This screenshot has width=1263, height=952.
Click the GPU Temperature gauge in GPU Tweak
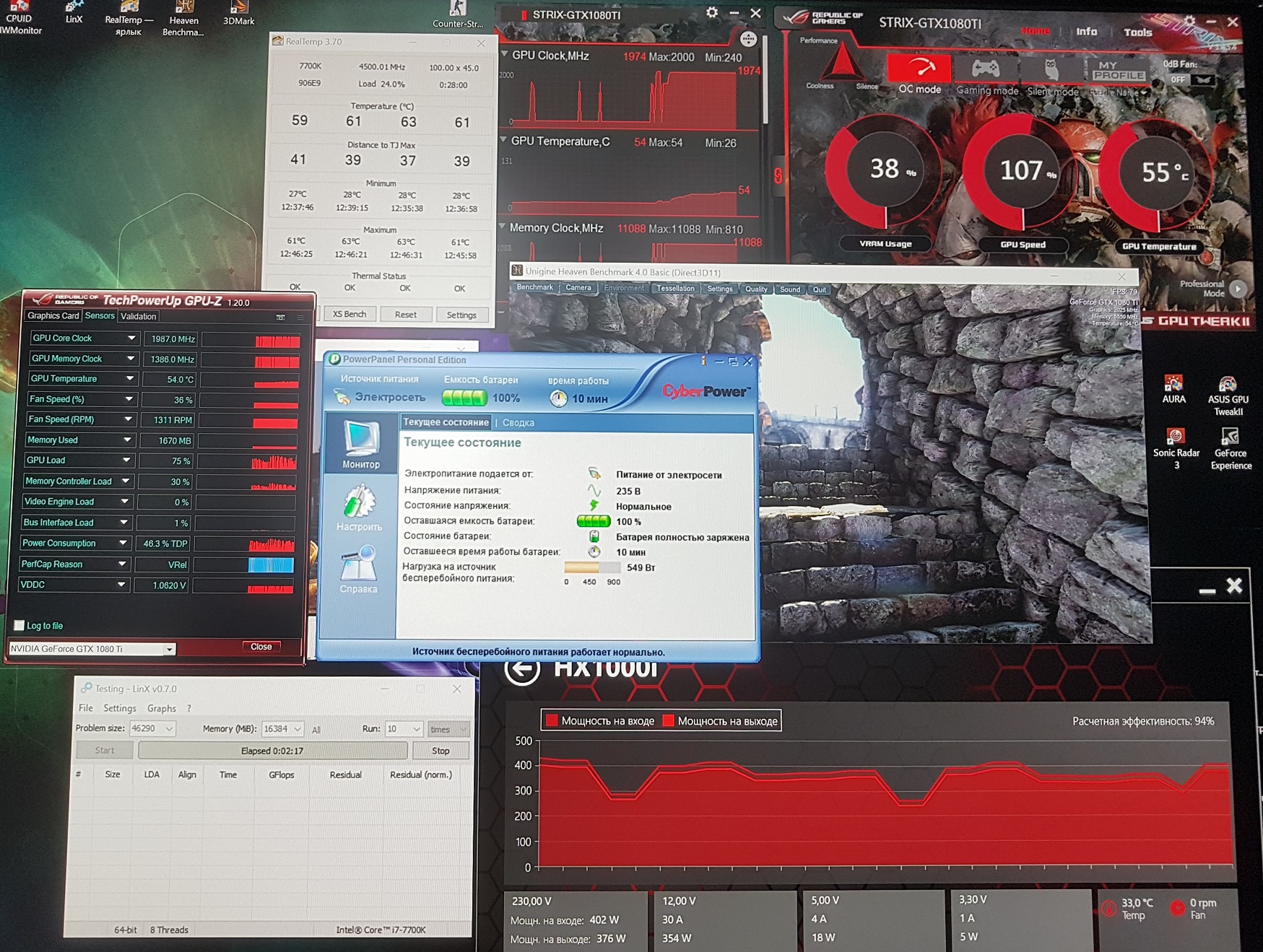(1160, 177)
